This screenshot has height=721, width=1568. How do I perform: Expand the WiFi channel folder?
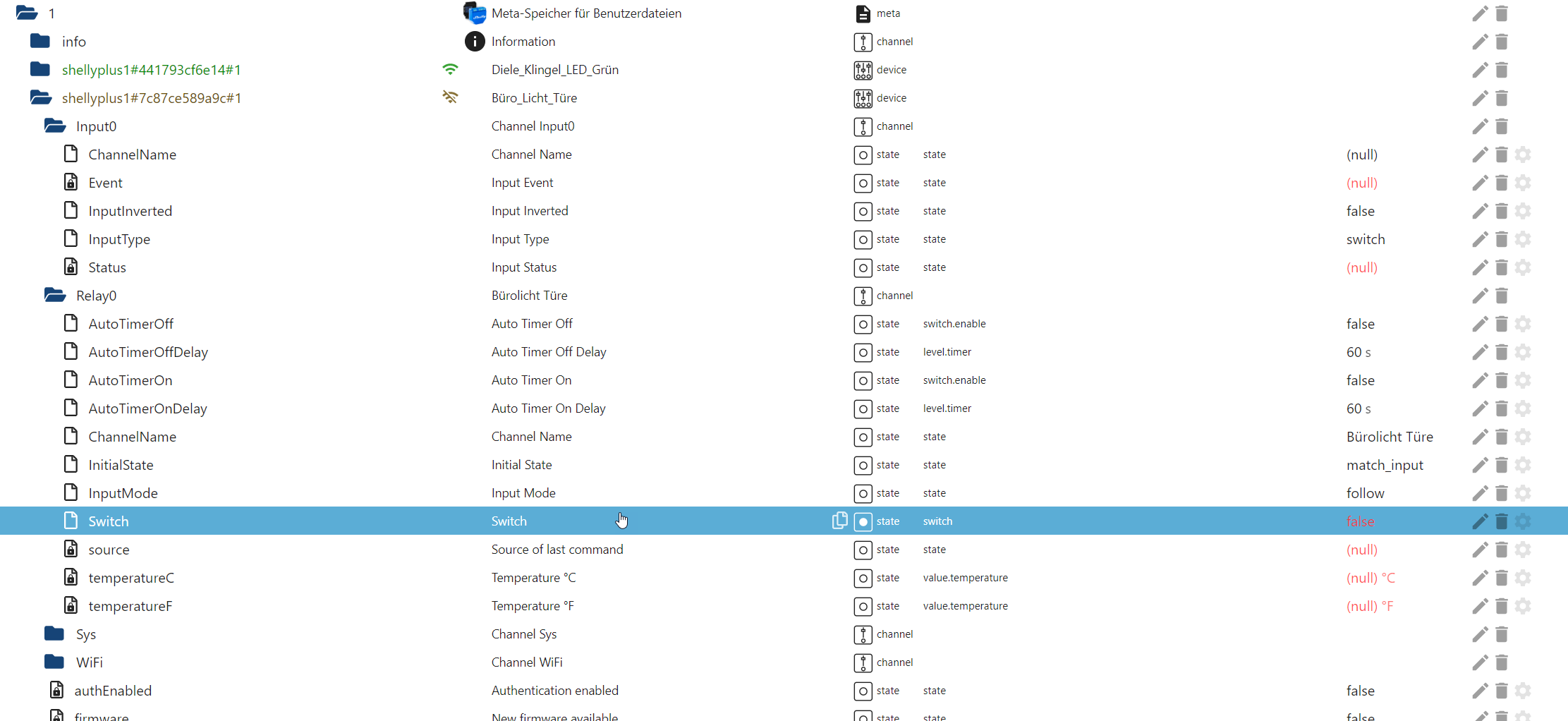(54, 662)
